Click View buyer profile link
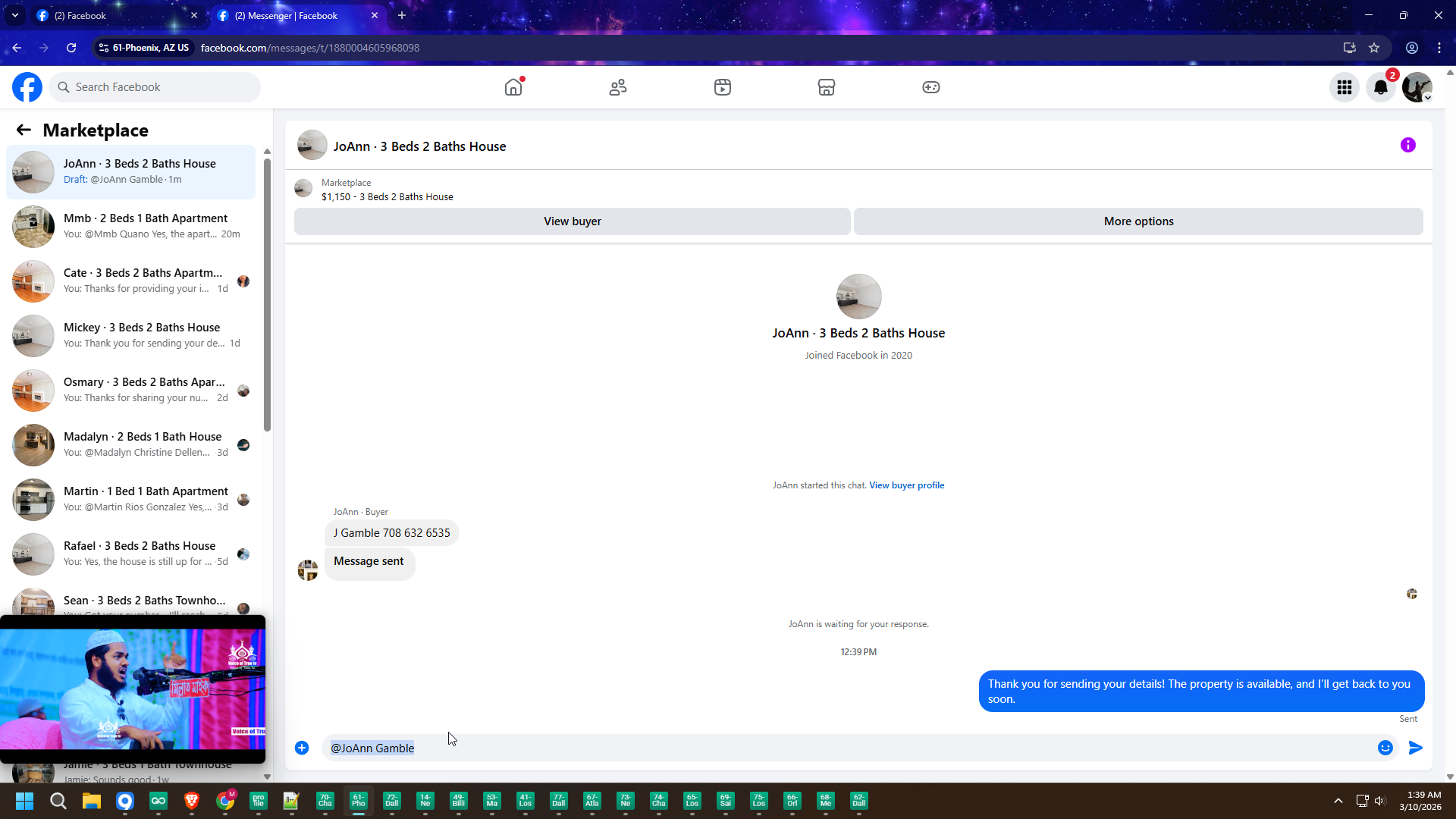The width and height of the screenshot is (1456, 819). click(x=906, y=485)
